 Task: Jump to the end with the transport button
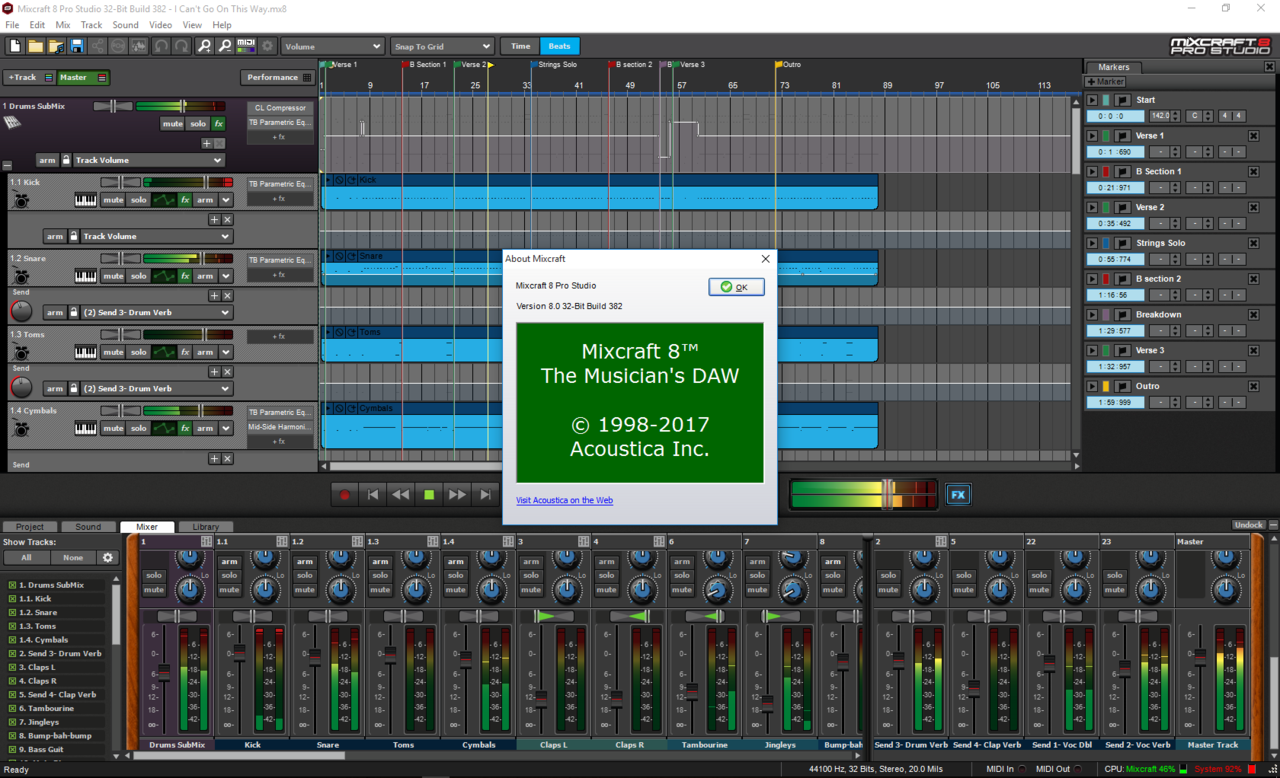[485, 494]
